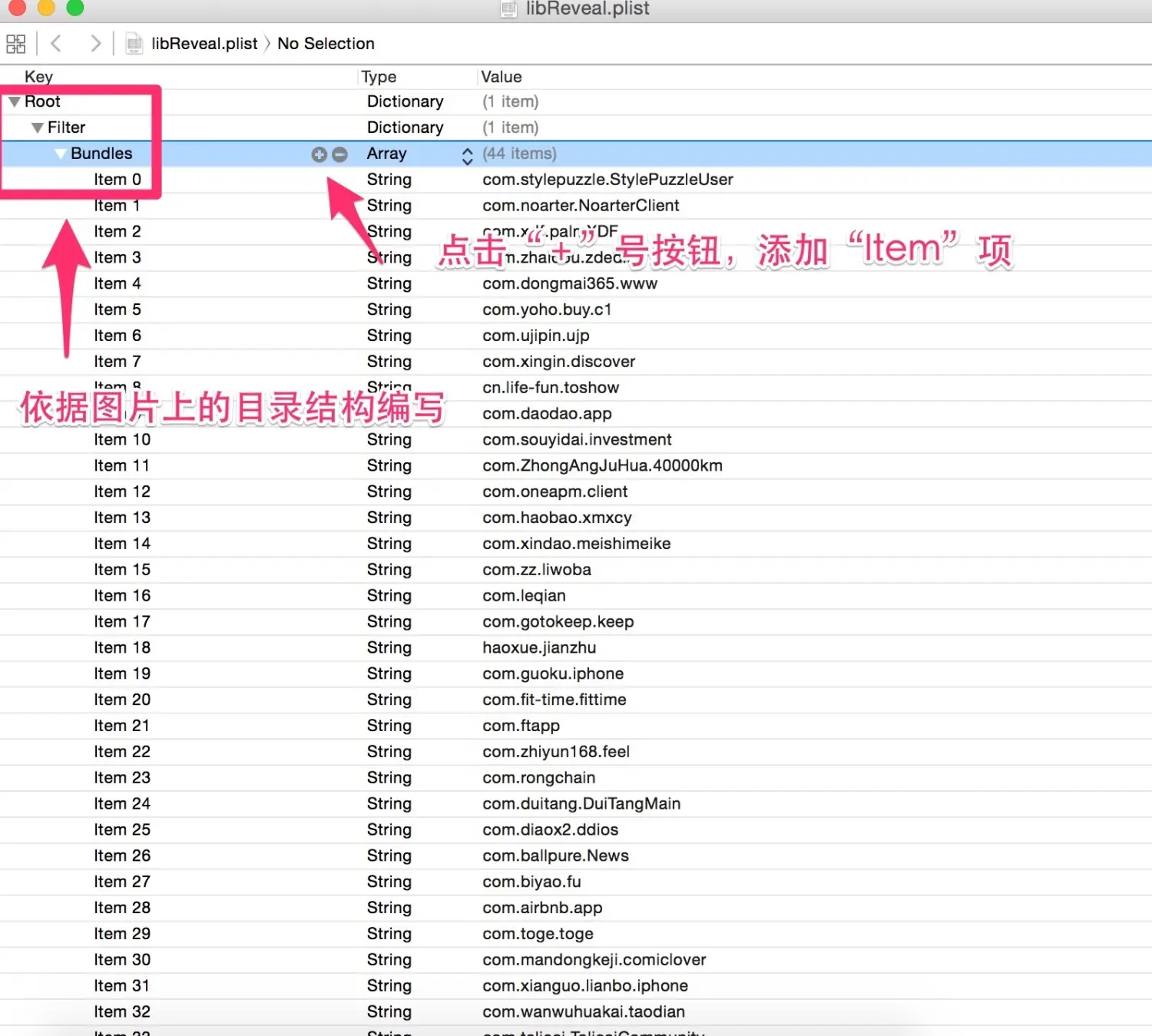Click value com.ballpure.News

point(555,856)
